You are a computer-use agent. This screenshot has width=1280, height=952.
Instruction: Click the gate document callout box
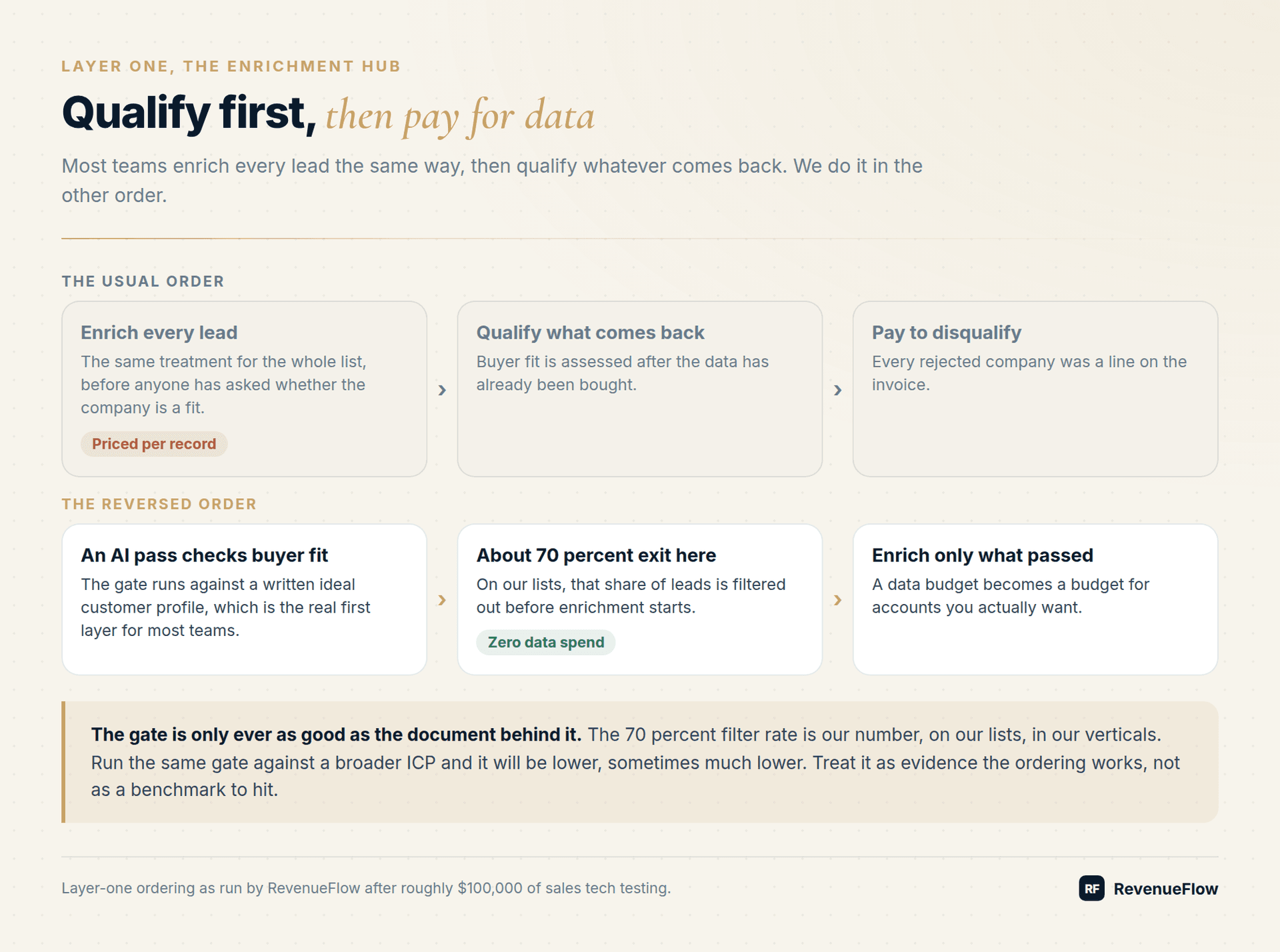(x=640, y=762)
